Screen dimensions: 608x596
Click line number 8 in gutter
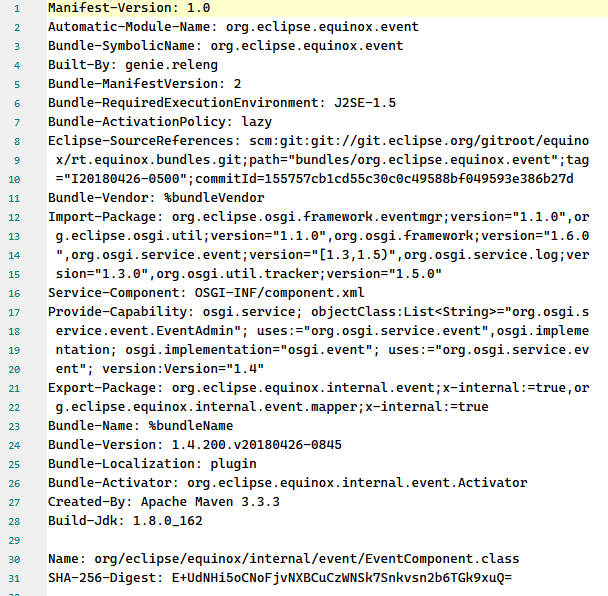click(17, 142)
